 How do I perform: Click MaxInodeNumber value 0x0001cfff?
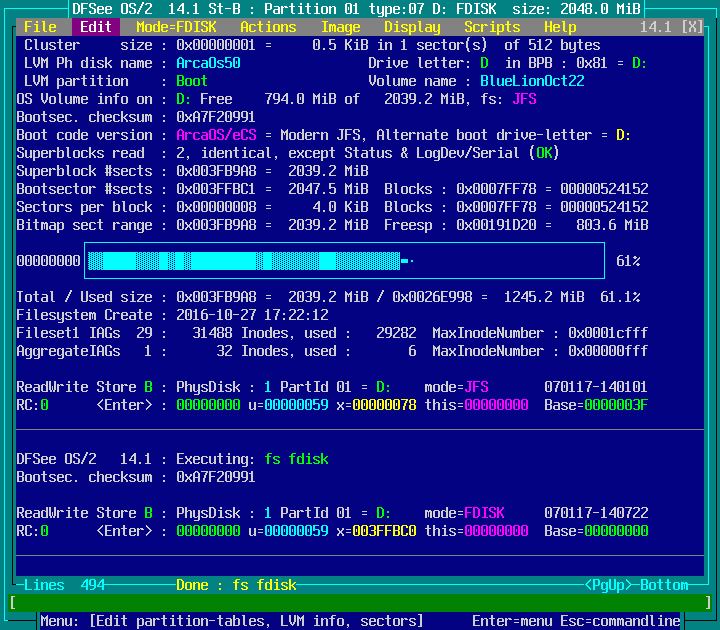pyautogui.click(x=608, y=333)
